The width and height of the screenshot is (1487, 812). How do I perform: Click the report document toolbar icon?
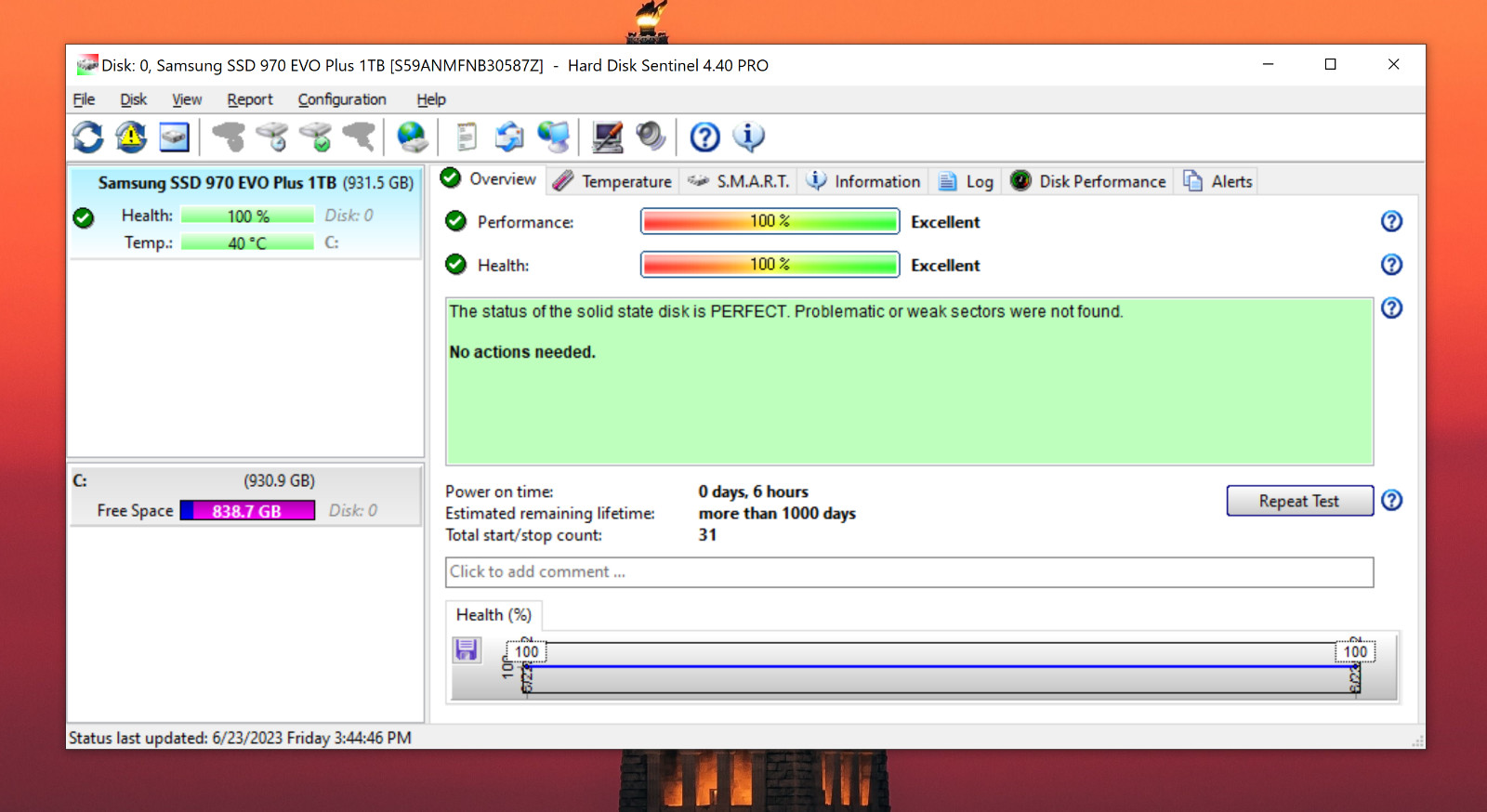pyautogui.click(x=467, y=138)
